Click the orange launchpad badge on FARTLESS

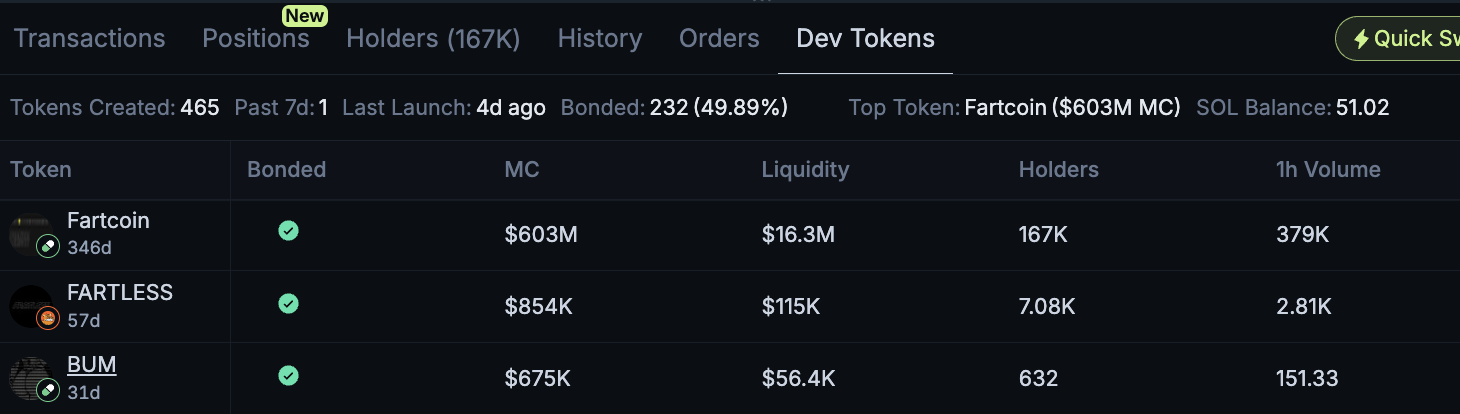coord(47,319)
